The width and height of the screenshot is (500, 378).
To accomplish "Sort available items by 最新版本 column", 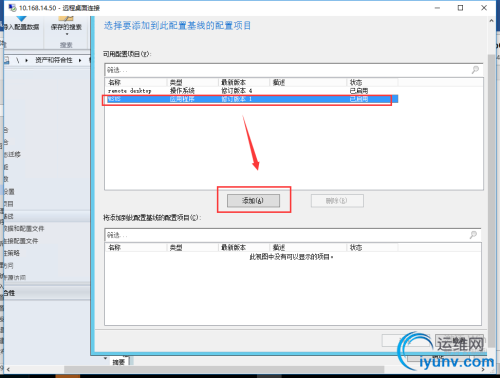I will pyautogui.click(x=244, y=82).
